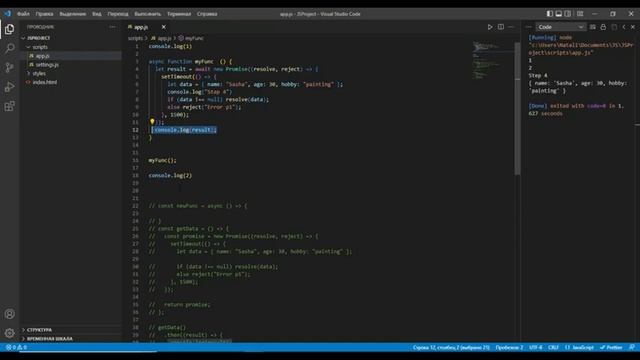
Task: Open the output panel ellipsis menu
Action: [x=528, y=27]
